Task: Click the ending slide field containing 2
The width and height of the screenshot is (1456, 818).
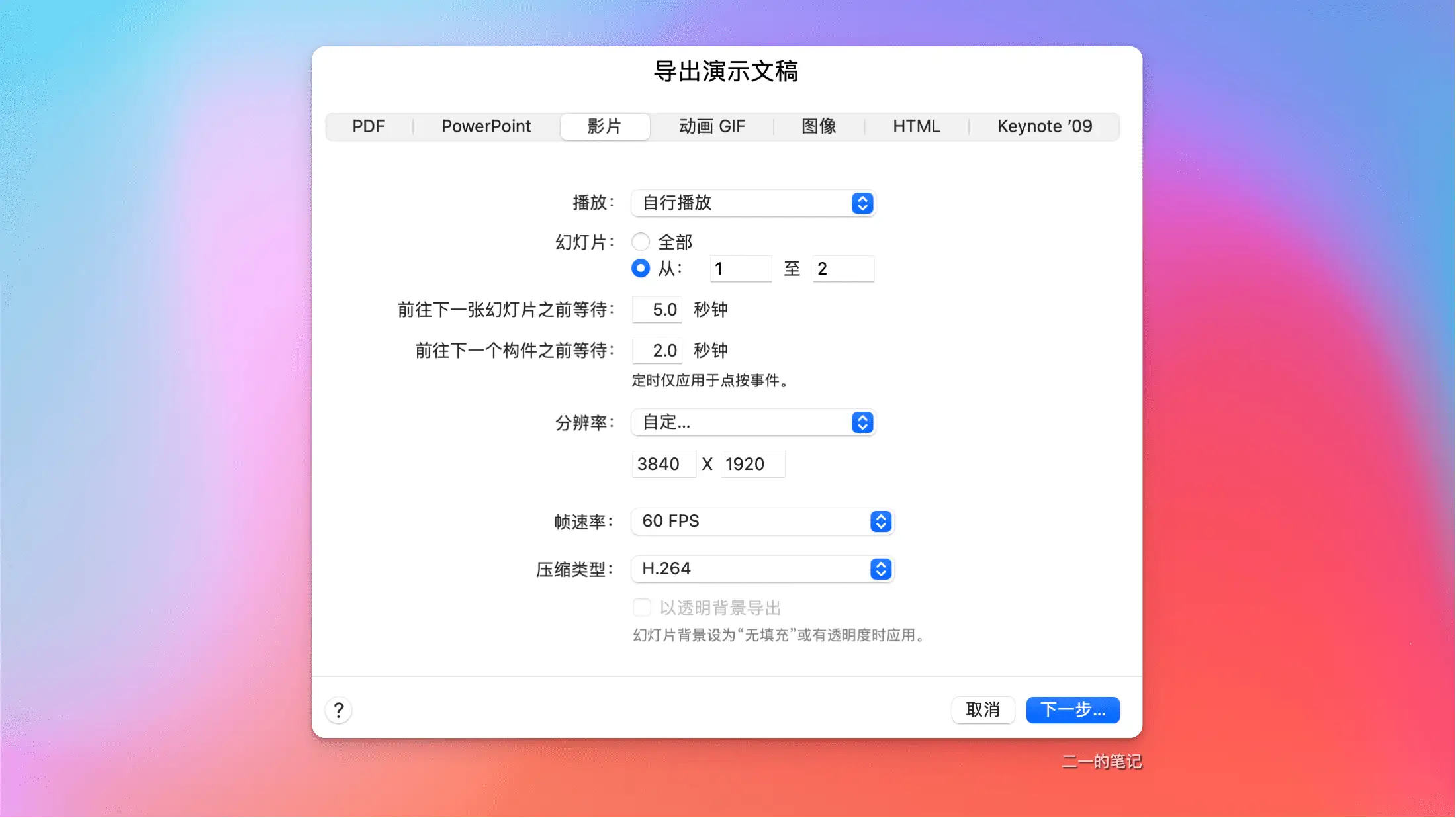Action: [x=843, y=269]
